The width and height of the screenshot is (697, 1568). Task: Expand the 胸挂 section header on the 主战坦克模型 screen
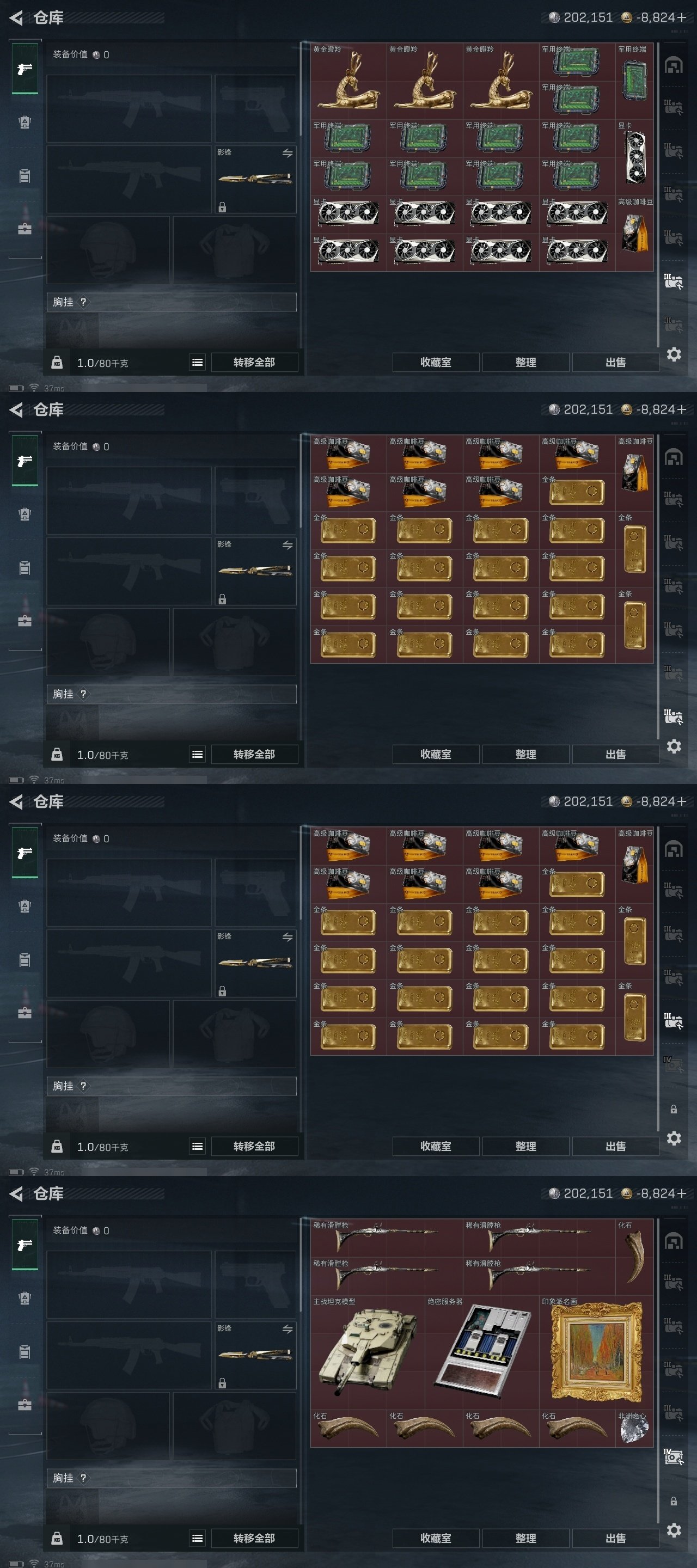[x=172, y=1478]
